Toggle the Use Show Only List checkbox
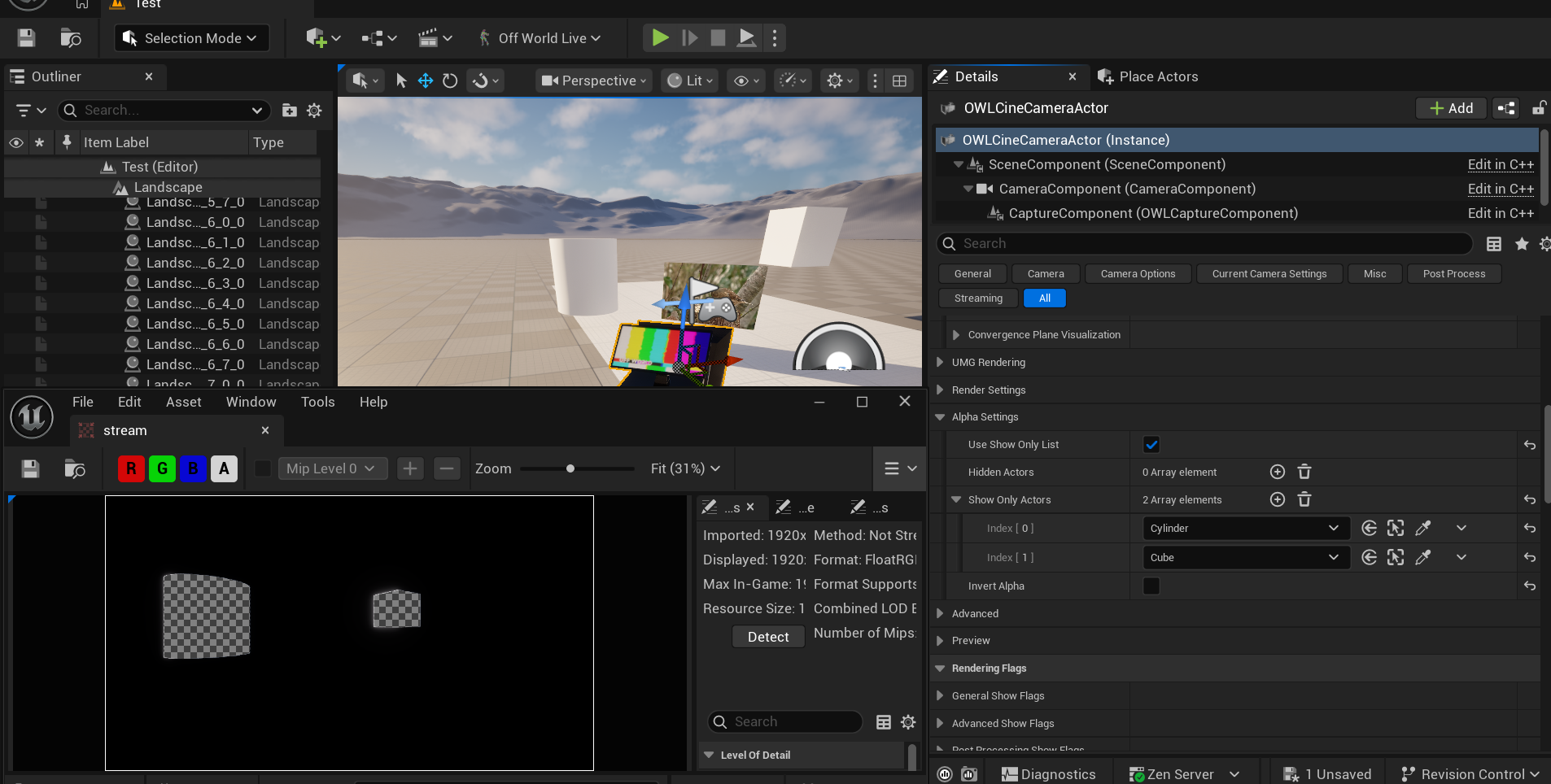The image size is (1551, 784). coord(1151,445)
